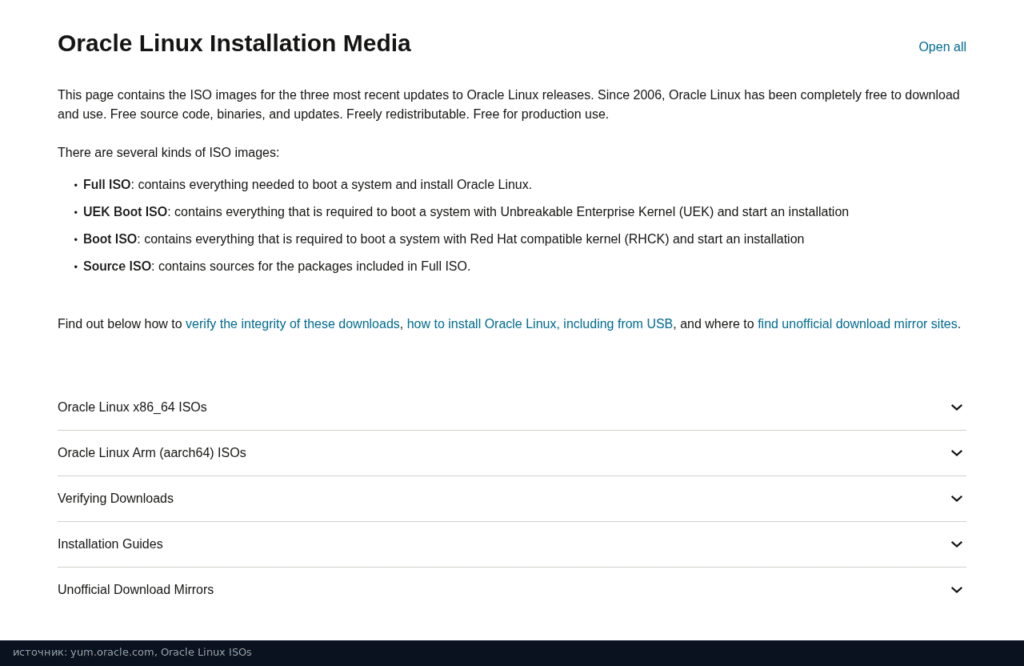Click the Oracle Linux Installation Media heading

pyautogui.click(x=234, y=43)
